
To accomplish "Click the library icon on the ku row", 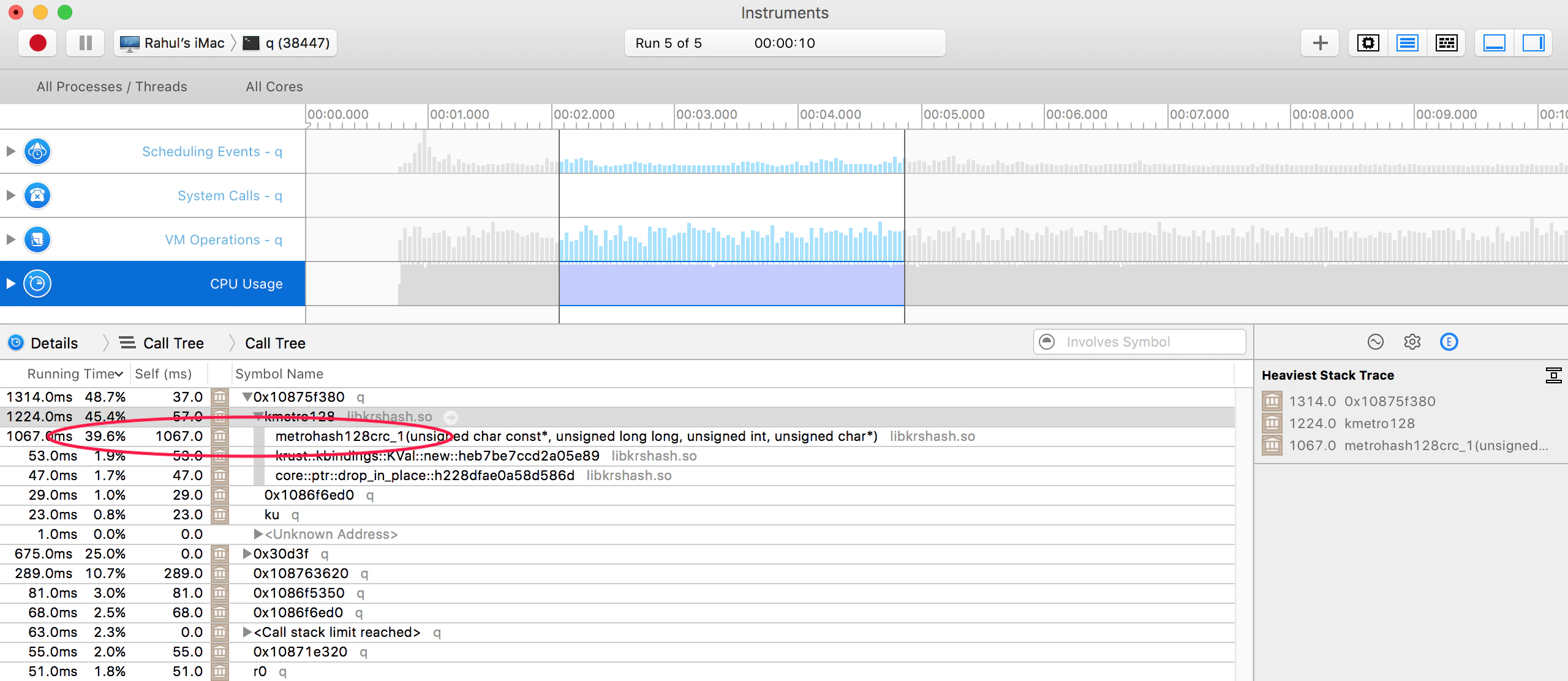I will point(220,514).
